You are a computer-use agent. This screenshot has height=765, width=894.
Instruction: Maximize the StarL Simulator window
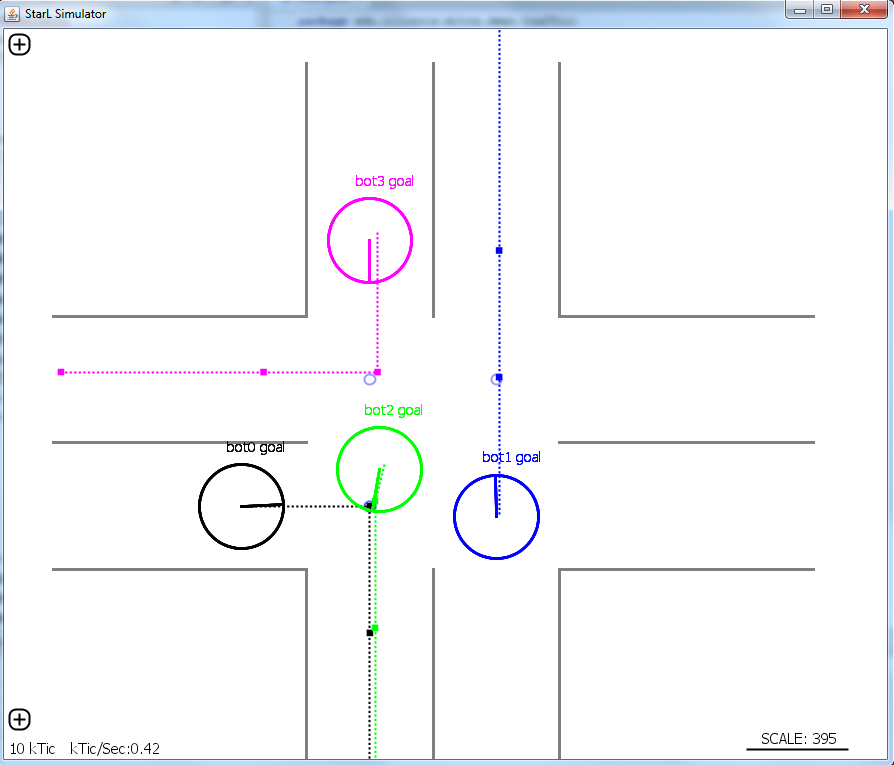(x=827, y=10)
